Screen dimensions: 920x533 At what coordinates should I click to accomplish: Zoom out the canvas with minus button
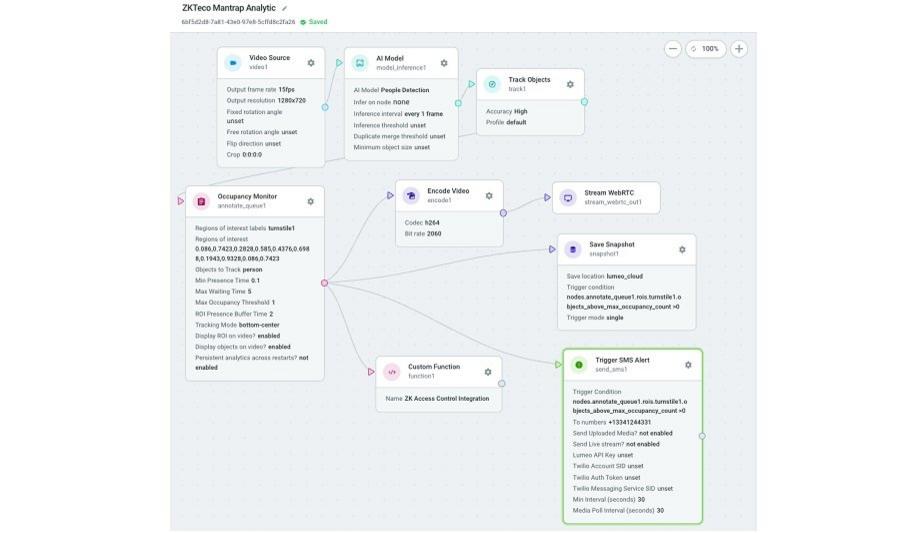click(673, 48)
